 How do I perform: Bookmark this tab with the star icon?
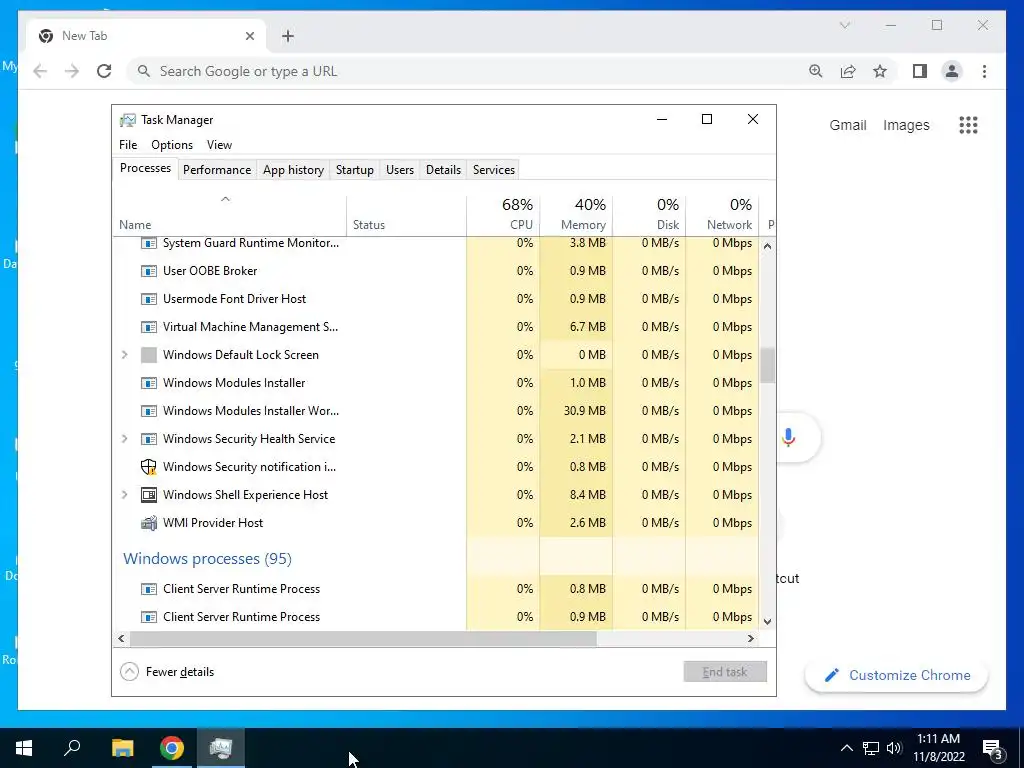pyautogui.click(x=880, y=71)
